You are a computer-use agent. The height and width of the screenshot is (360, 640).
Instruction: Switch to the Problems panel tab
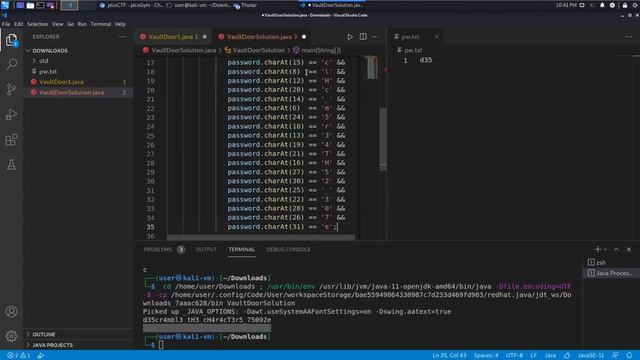coord(164,249)
